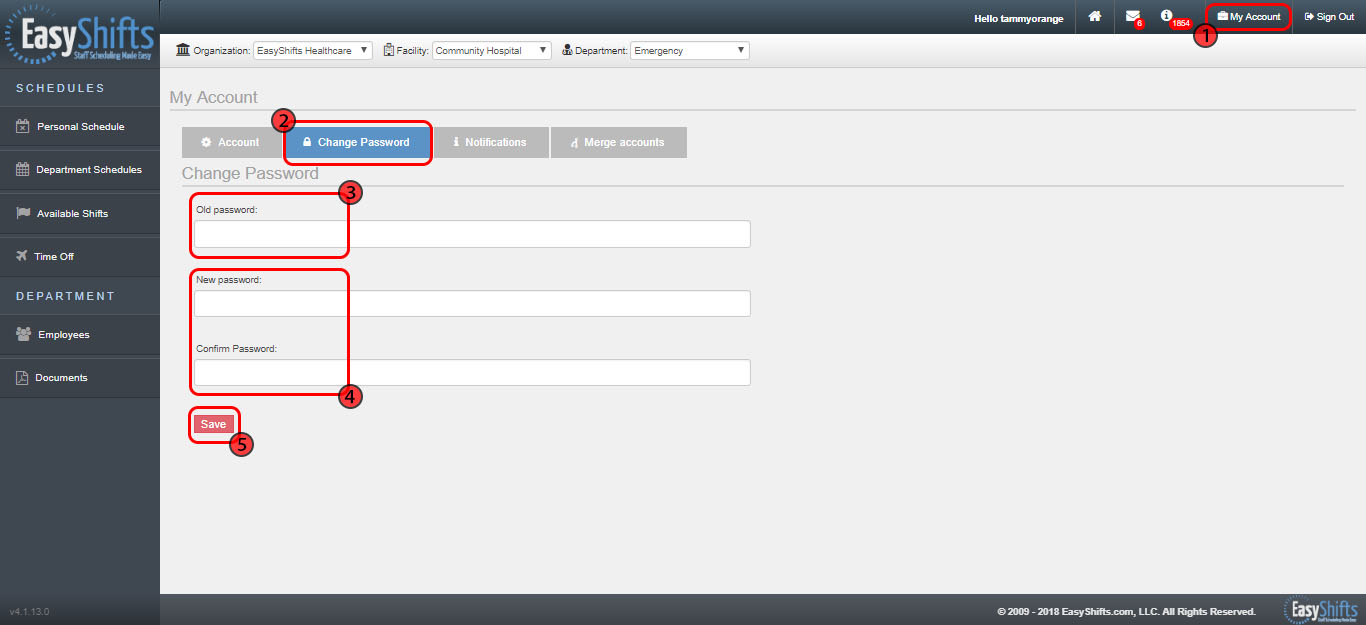Focus the New password field
Screen dimensions: 1366x625
pos(472,303)
